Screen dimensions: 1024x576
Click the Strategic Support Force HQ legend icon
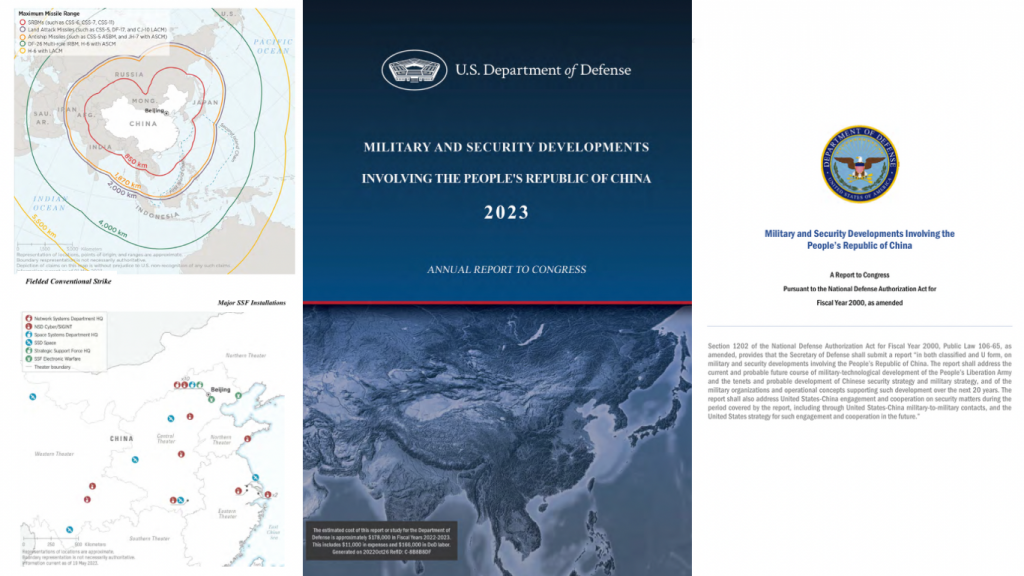pos(29,351)
